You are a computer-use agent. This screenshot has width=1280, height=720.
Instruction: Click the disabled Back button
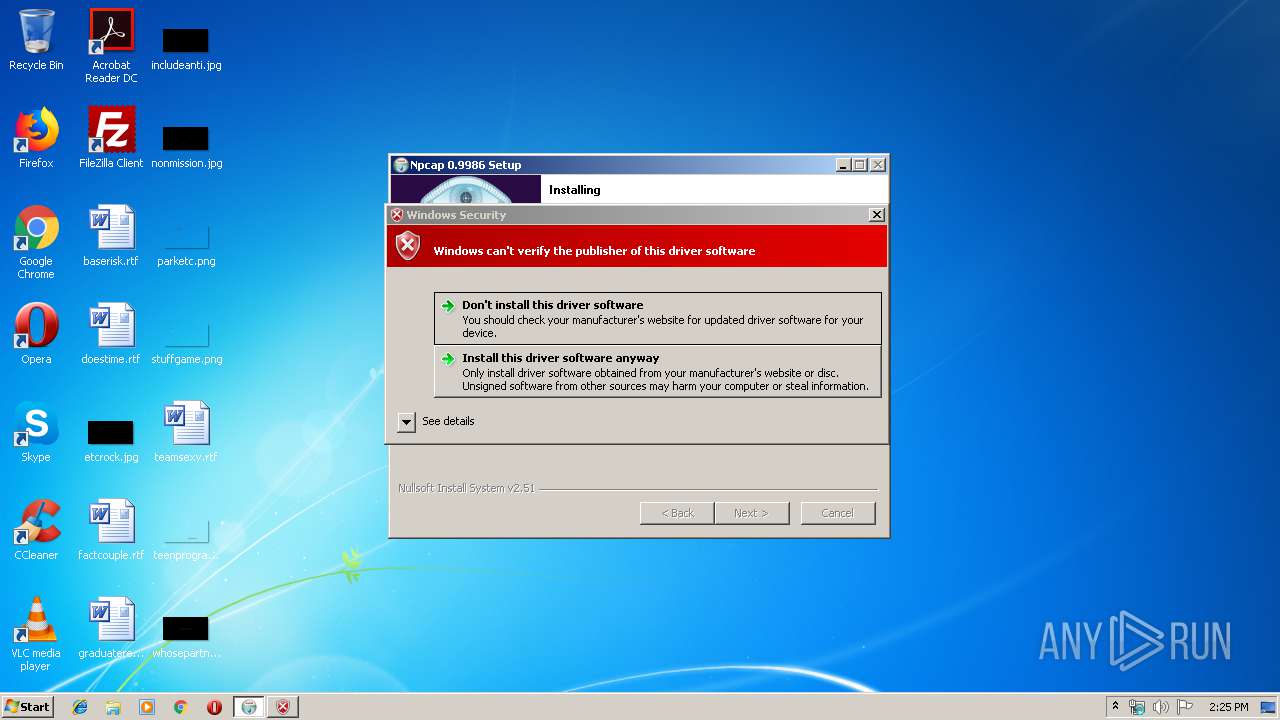[x=677, y=513]
